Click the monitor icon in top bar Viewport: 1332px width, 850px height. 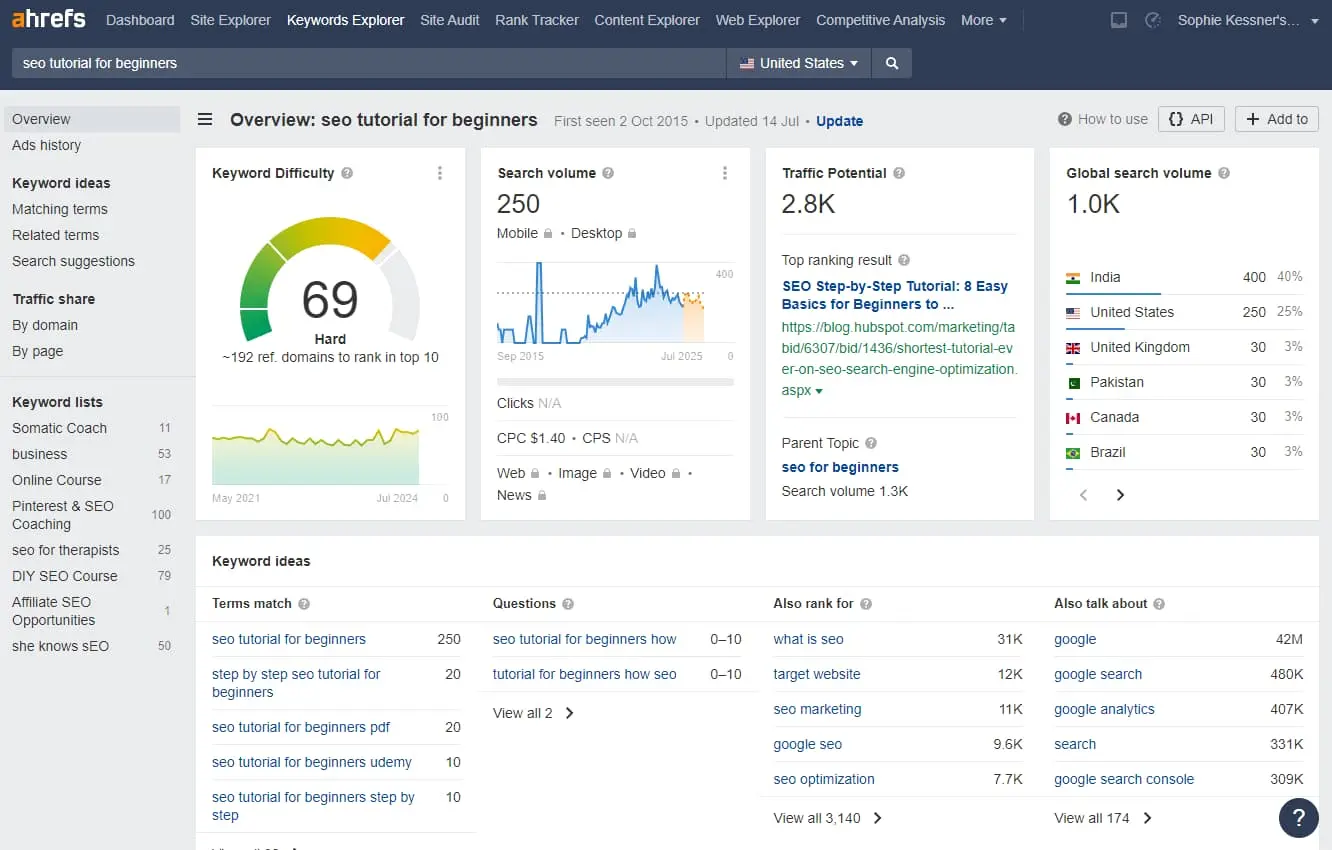[1119, 20]
